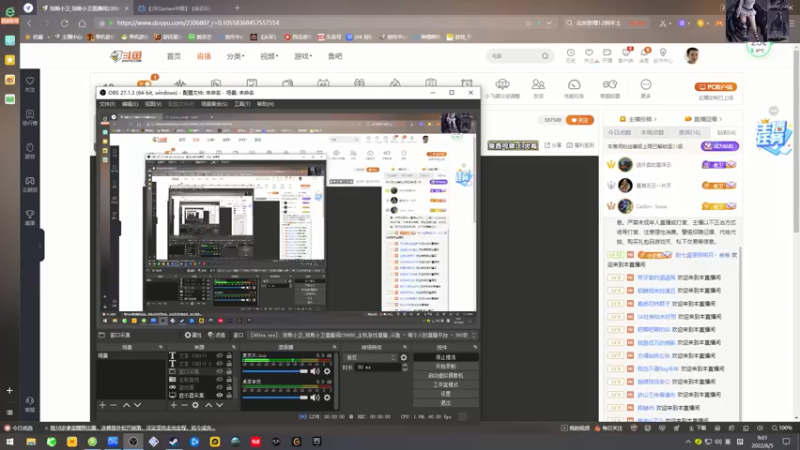This screenshot has width=800, height=450.
Task: Mute the 麦克风/Aux speaker icon
Action: pos(315,371)
